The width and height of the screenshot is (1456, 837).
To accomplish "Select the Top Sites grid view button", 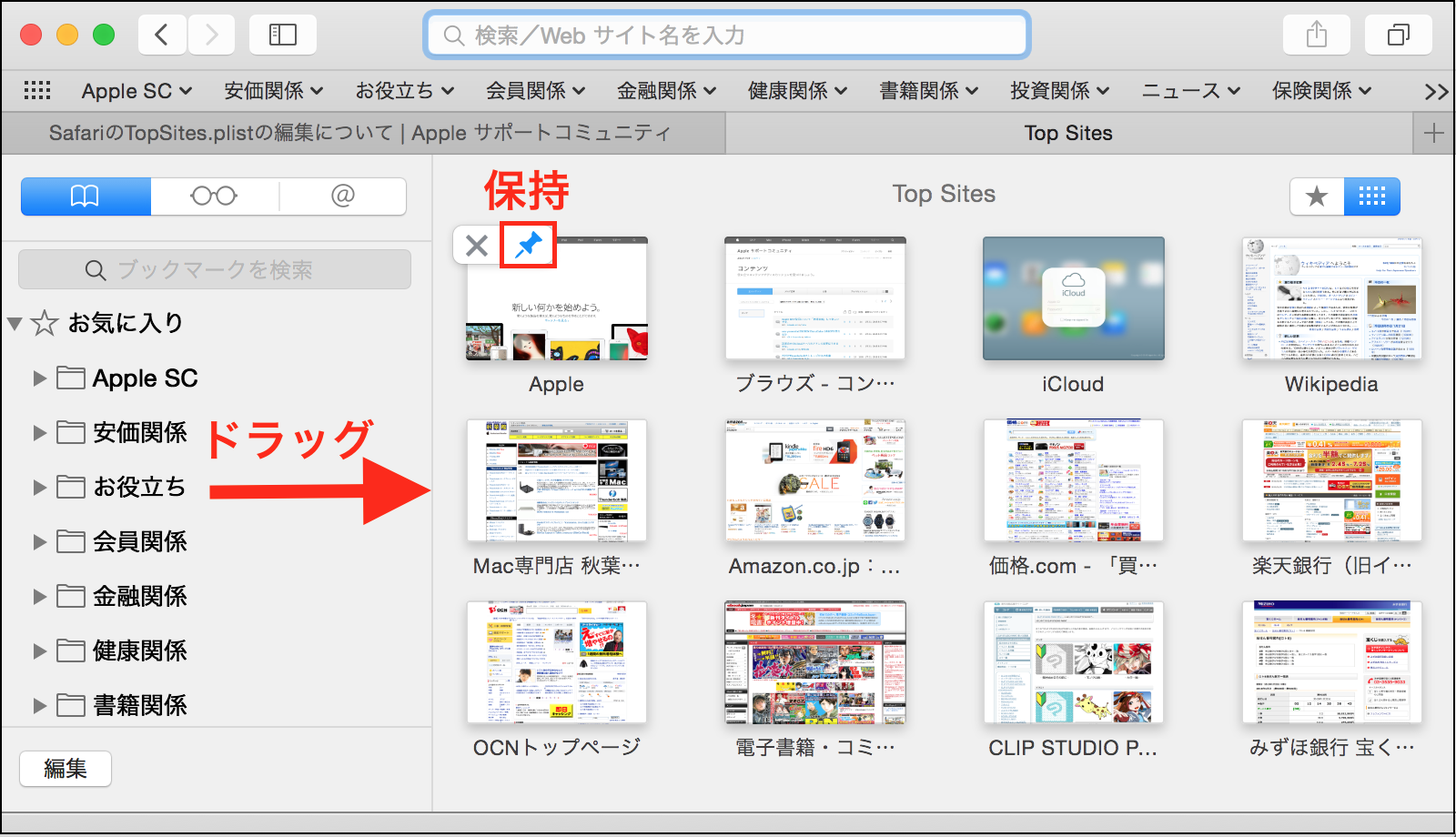I will (x=1371, y=196).
